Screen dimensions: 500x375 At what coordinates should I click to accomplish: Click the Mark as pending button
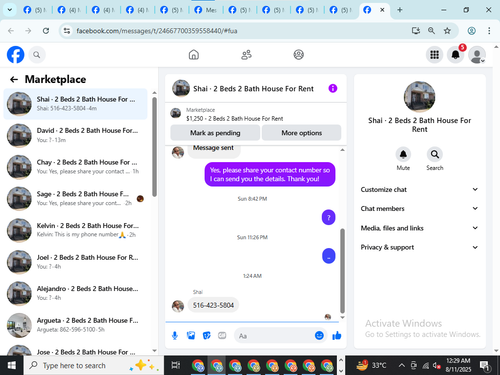(215, 133)
